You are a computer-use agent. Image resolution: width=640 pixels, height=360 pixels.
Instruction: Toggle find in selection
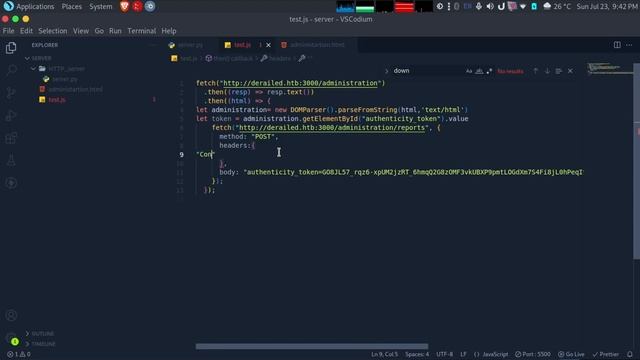[559, 71]
